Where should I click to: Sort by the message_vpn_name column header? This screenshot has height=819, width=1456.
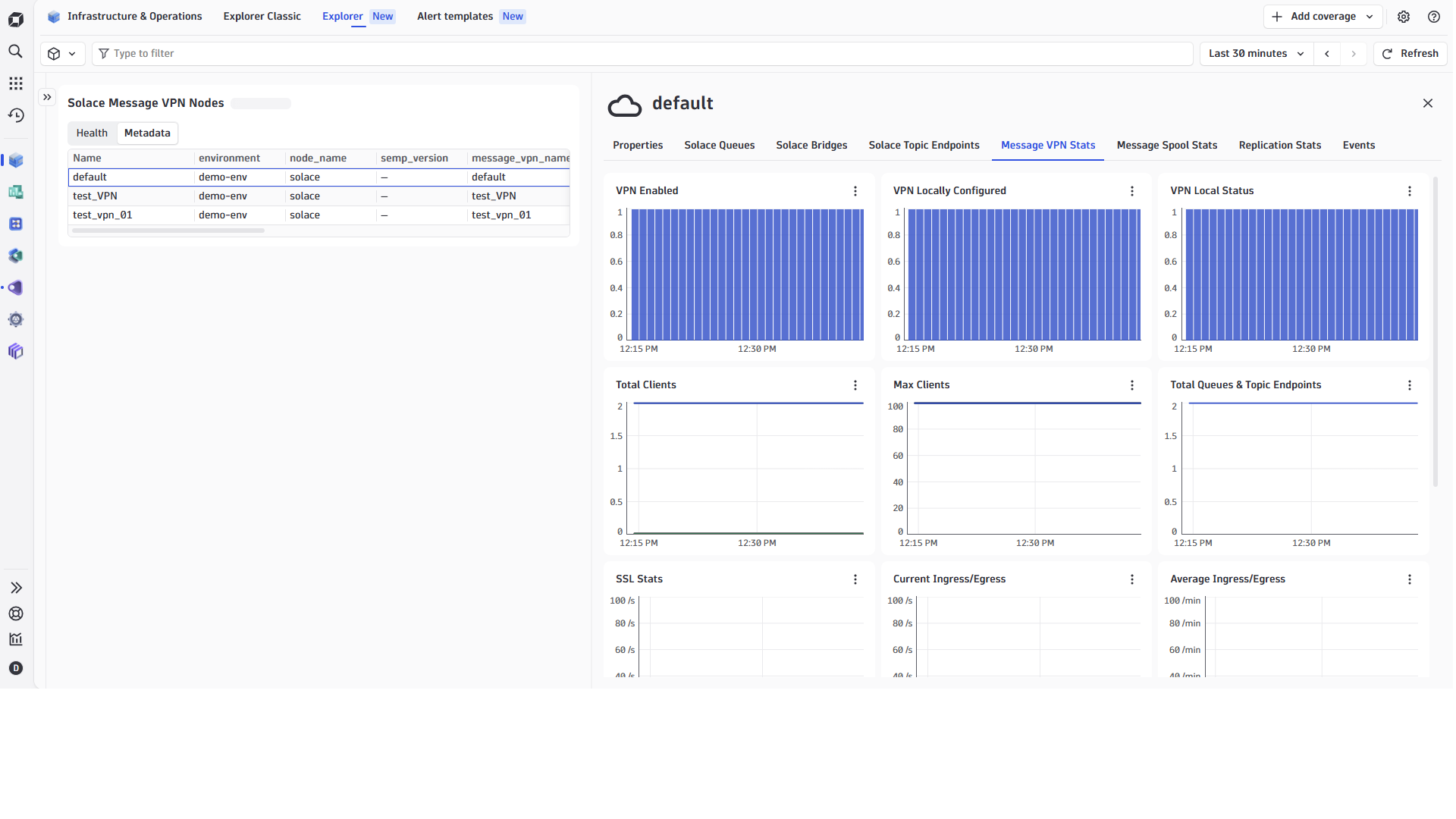click(x=520, y=158)
